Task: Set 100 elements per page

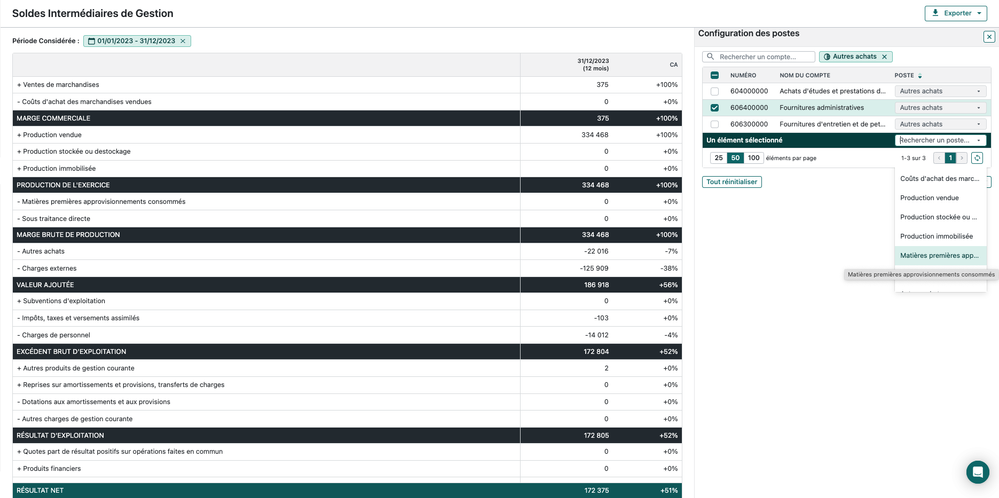Action: [754, 158]
